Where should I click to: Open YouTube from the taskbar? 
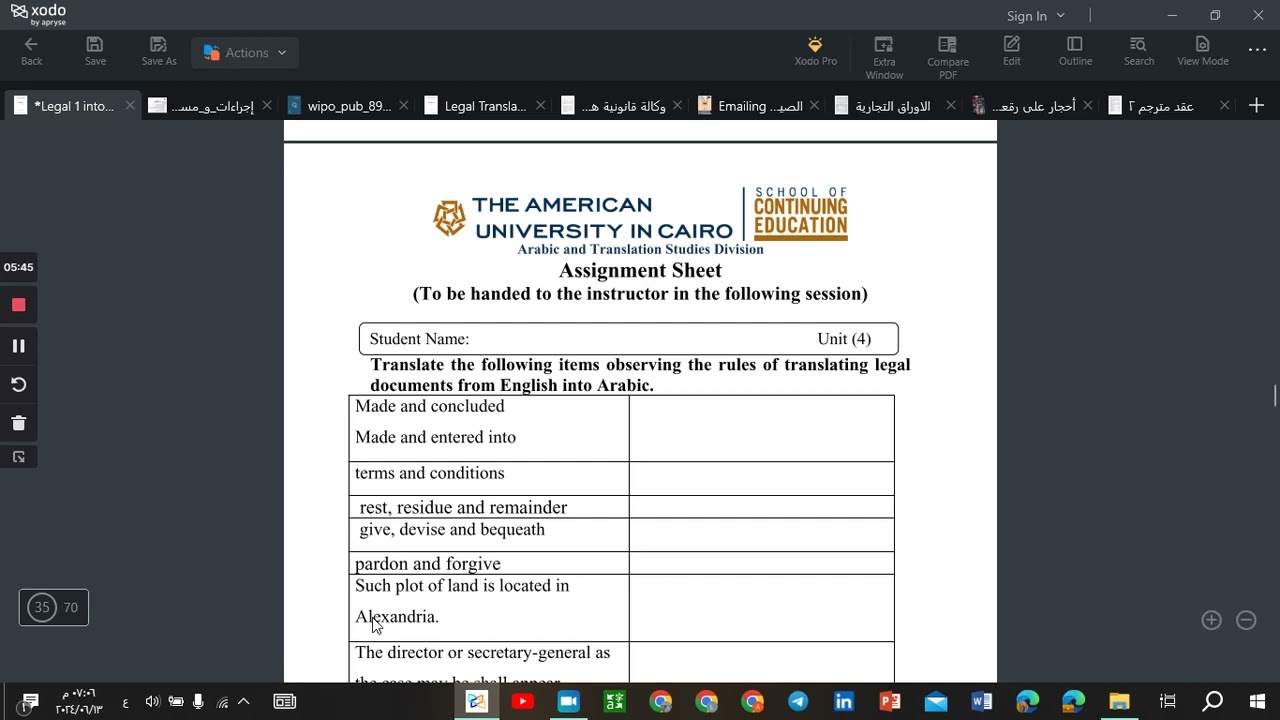(522, 702)
